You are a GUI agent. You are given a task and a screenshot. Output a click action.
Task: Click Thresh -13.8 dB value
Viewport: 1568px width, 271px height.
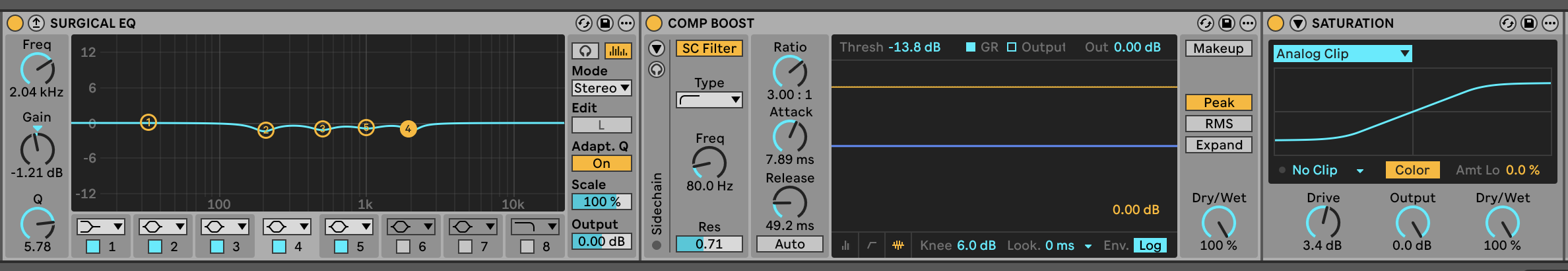pos(915,47)
